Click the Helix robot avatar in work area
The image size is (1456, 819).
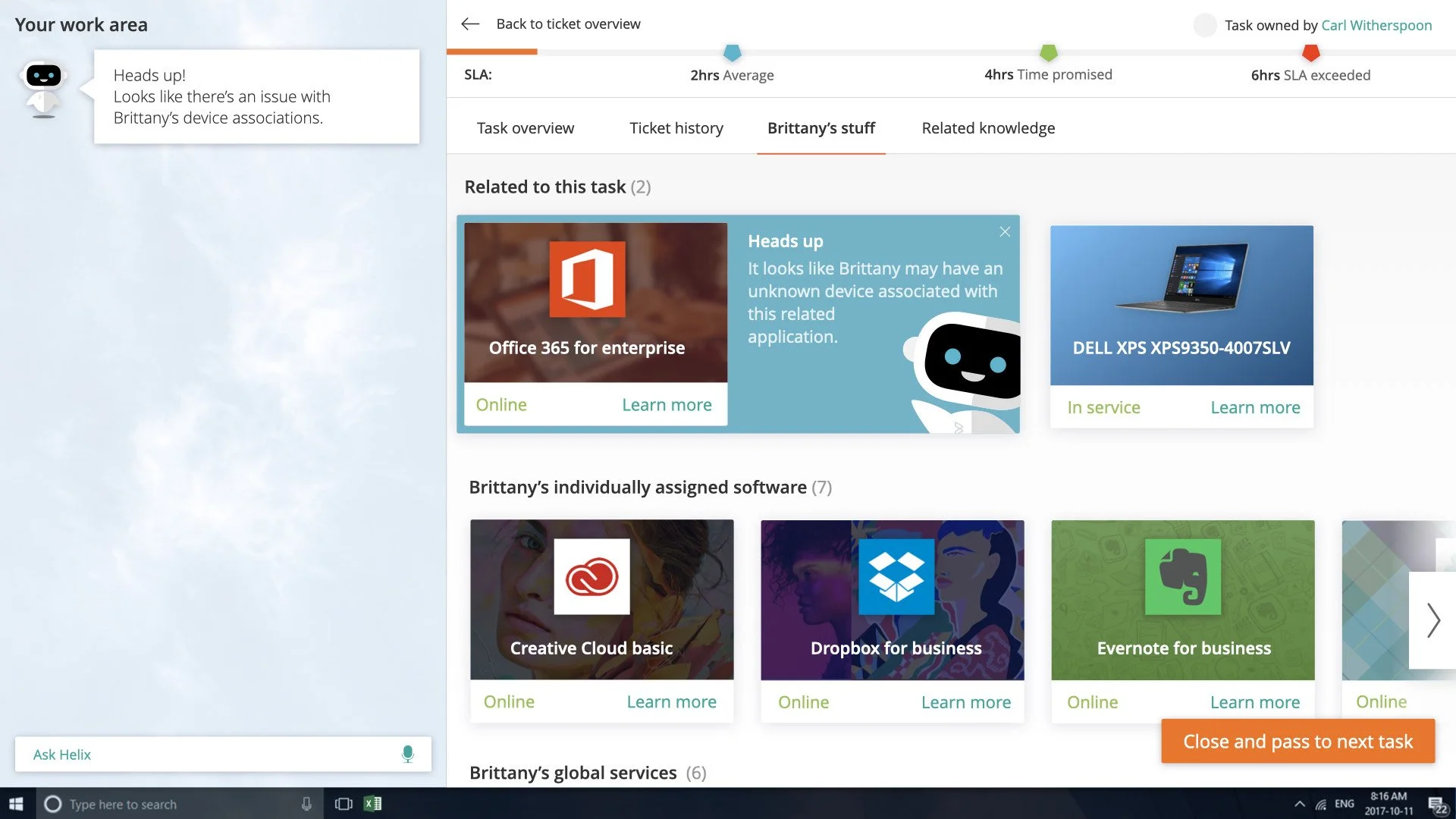(x=43, y=89)
